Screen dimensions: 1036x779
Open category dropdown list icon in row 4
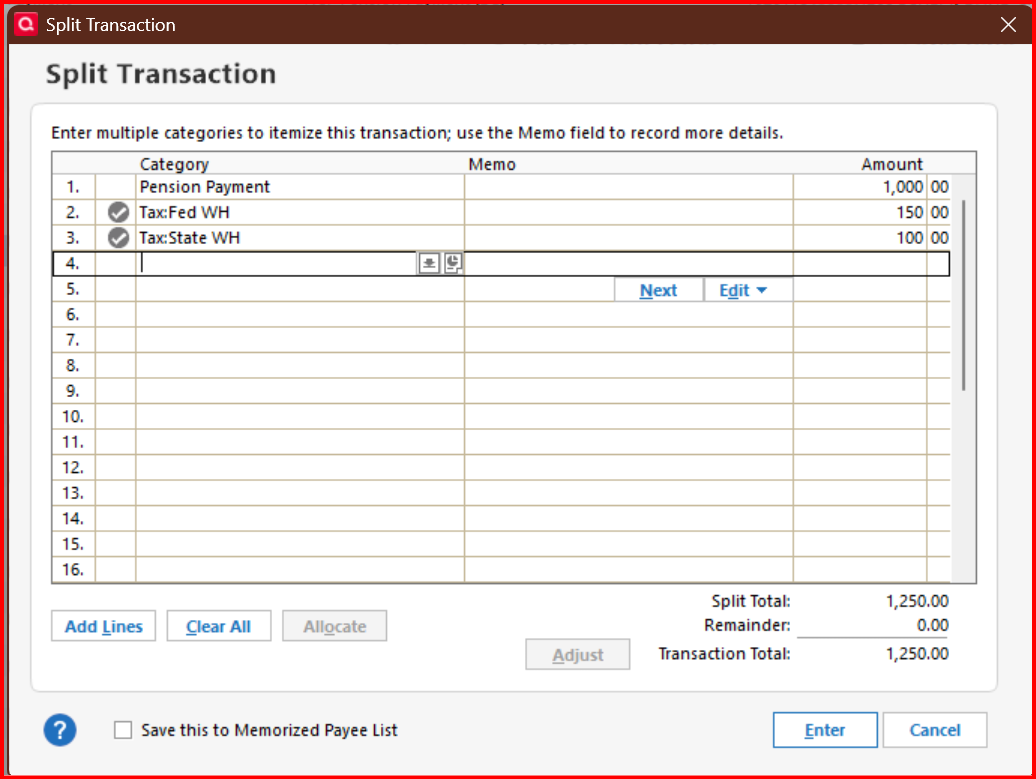coord(429,264)
